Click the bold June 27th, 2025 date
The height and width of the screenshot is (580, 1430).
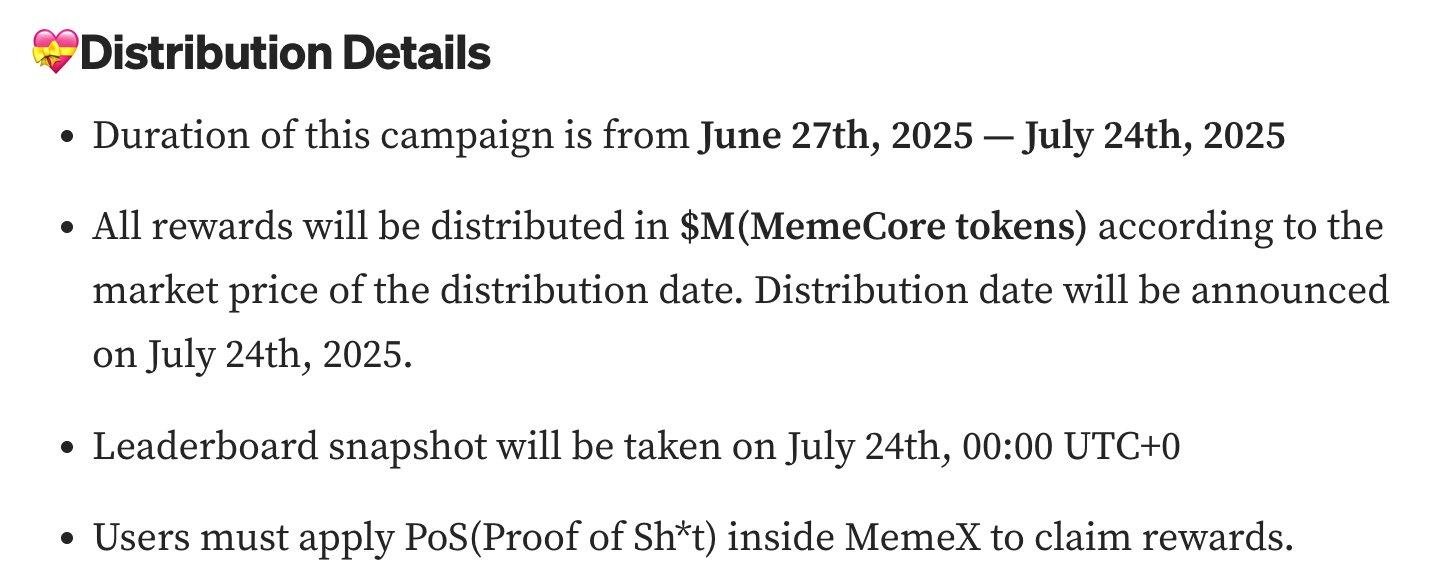click(x=835, y=134)
